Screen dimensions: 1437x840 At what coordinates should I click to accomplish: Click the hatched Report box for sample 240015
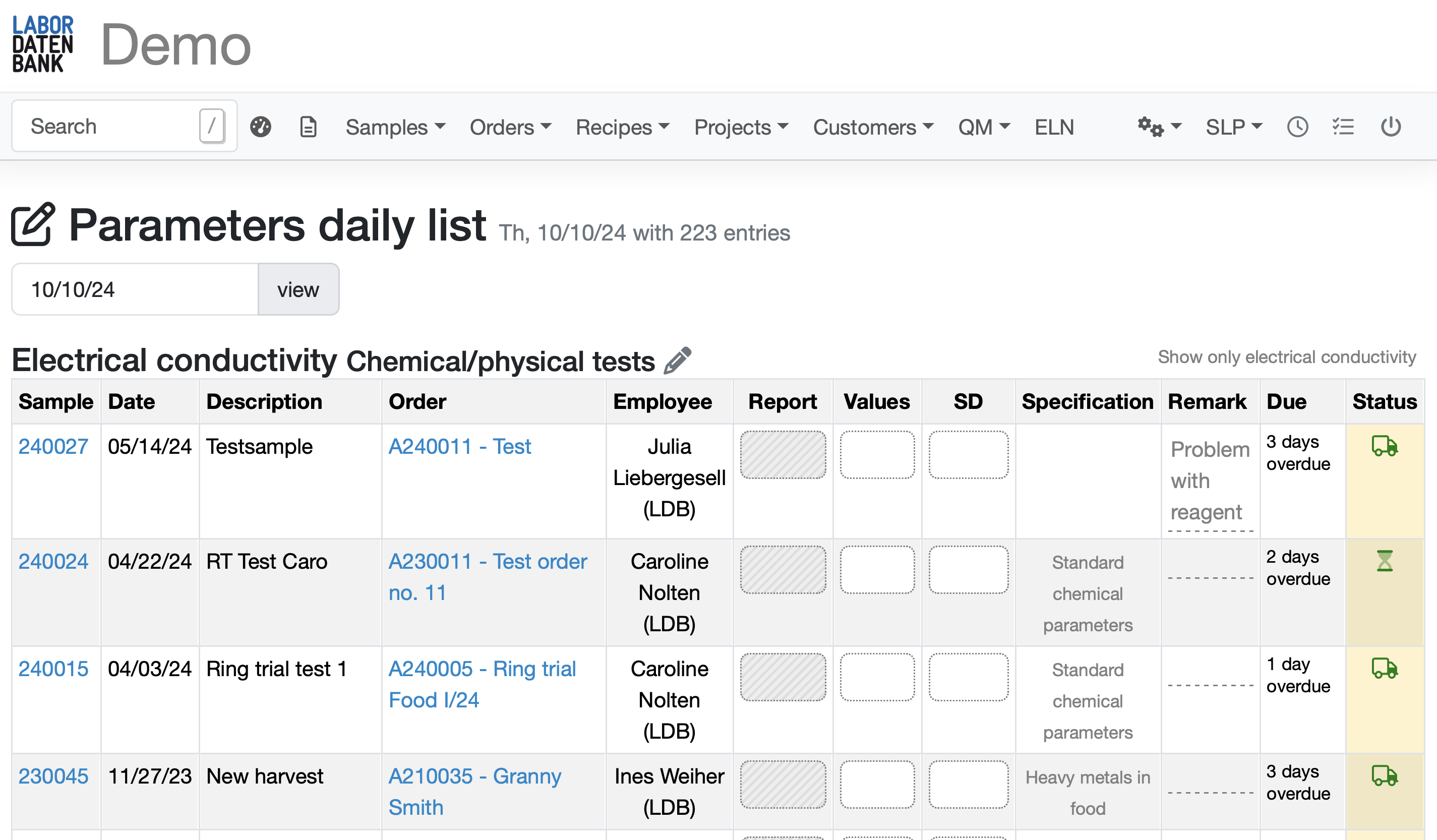coord(783,677)
